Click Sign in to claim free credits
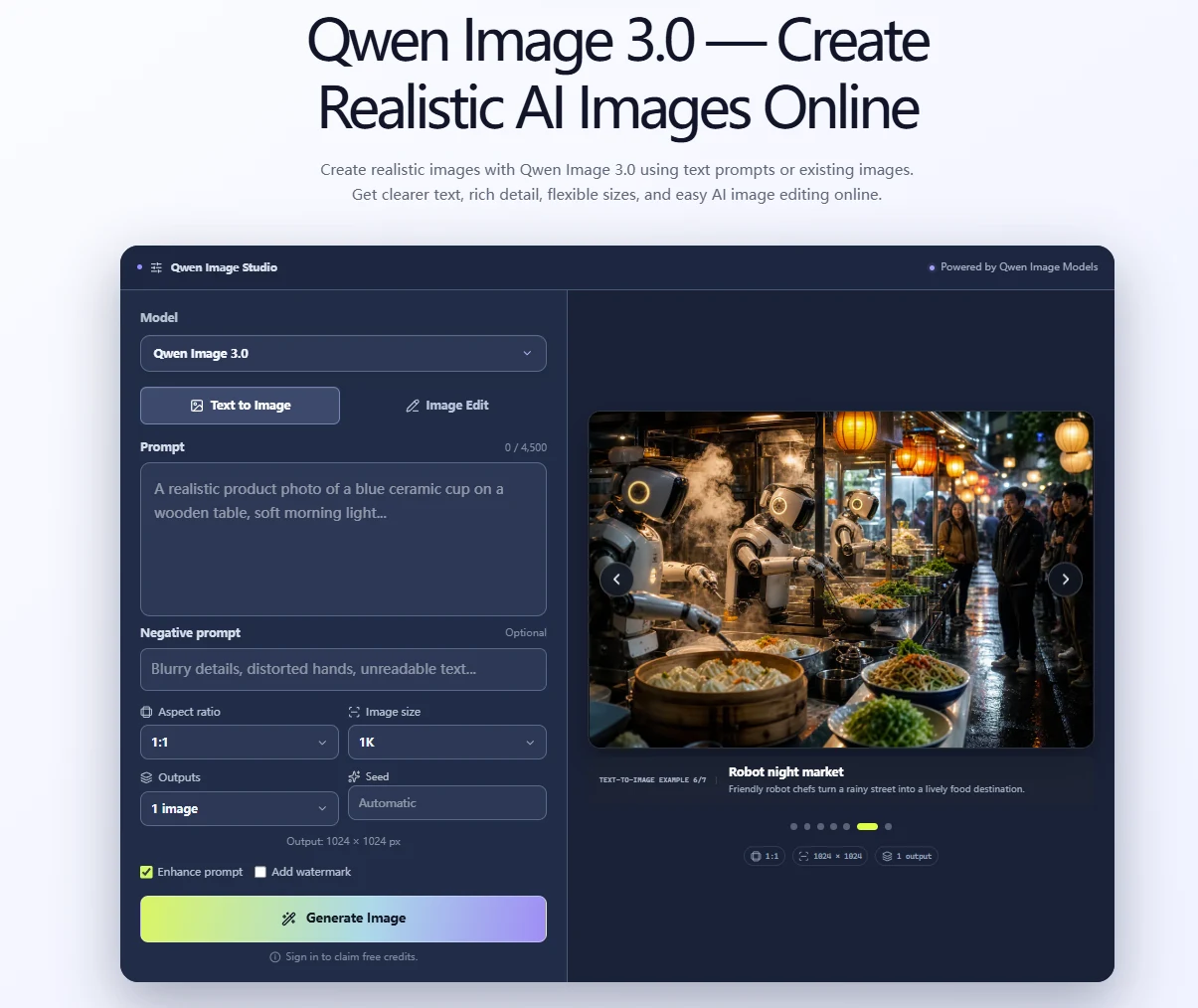 (x=351, y=957)
